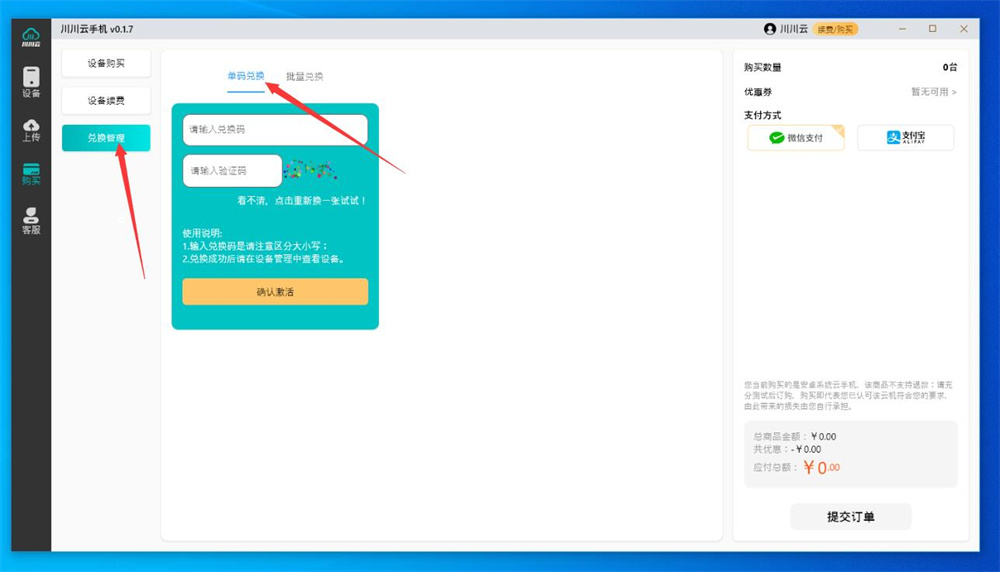1000x572 pixels.
Task: Click the 上传 (Upload) cloud icon
Action: coord(31,129)
